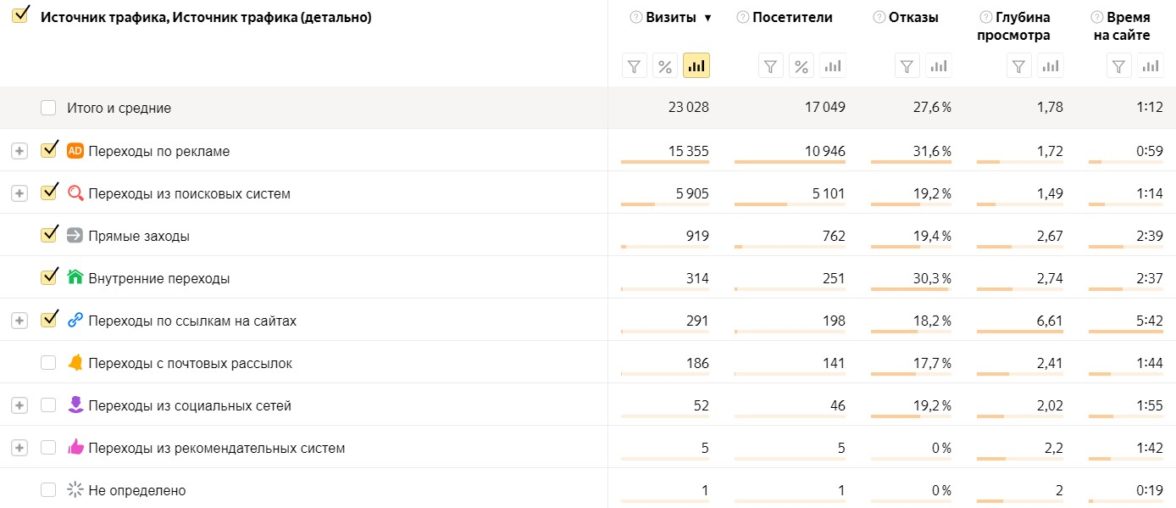Switch Визиты column to percent view
Viewport: 1176px width, 508px height.
(x=665, y=66)
